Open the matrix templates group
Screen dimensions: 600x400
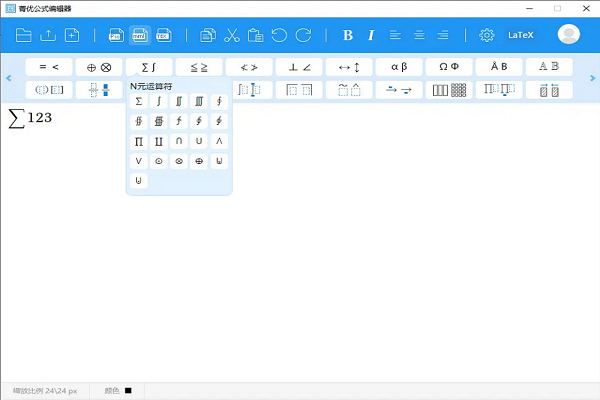(449, 90)
